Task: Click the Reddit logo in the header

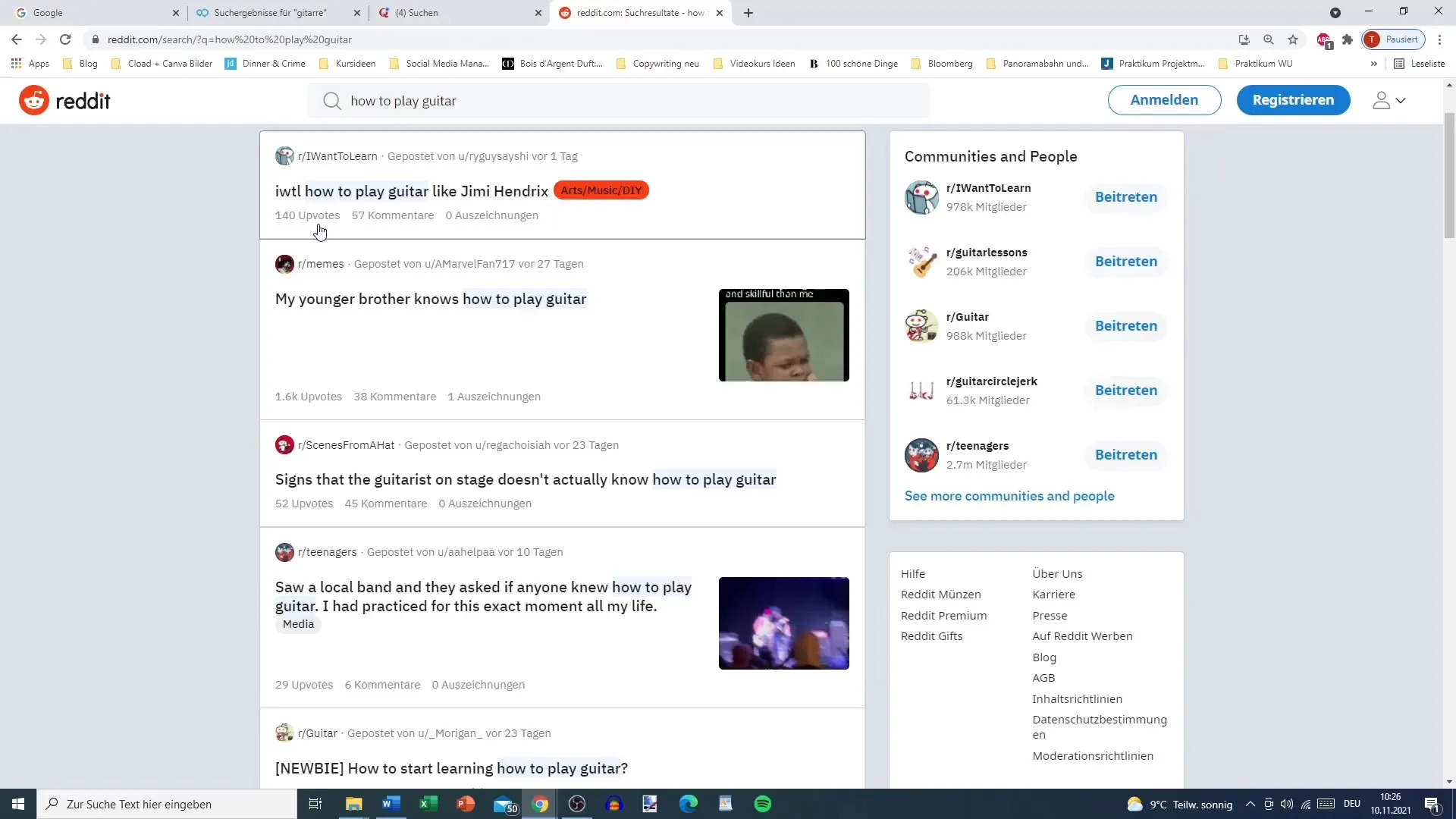Action: tap(64, 100)
